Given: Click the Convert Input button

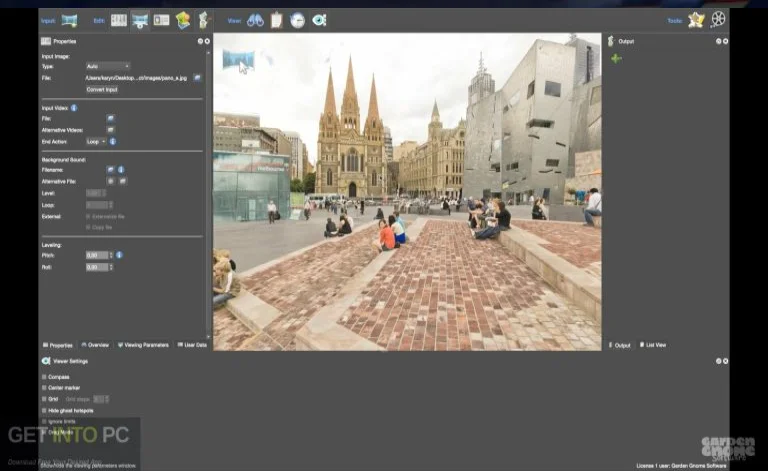Looking at the screenshot, I should pos(102,90).
